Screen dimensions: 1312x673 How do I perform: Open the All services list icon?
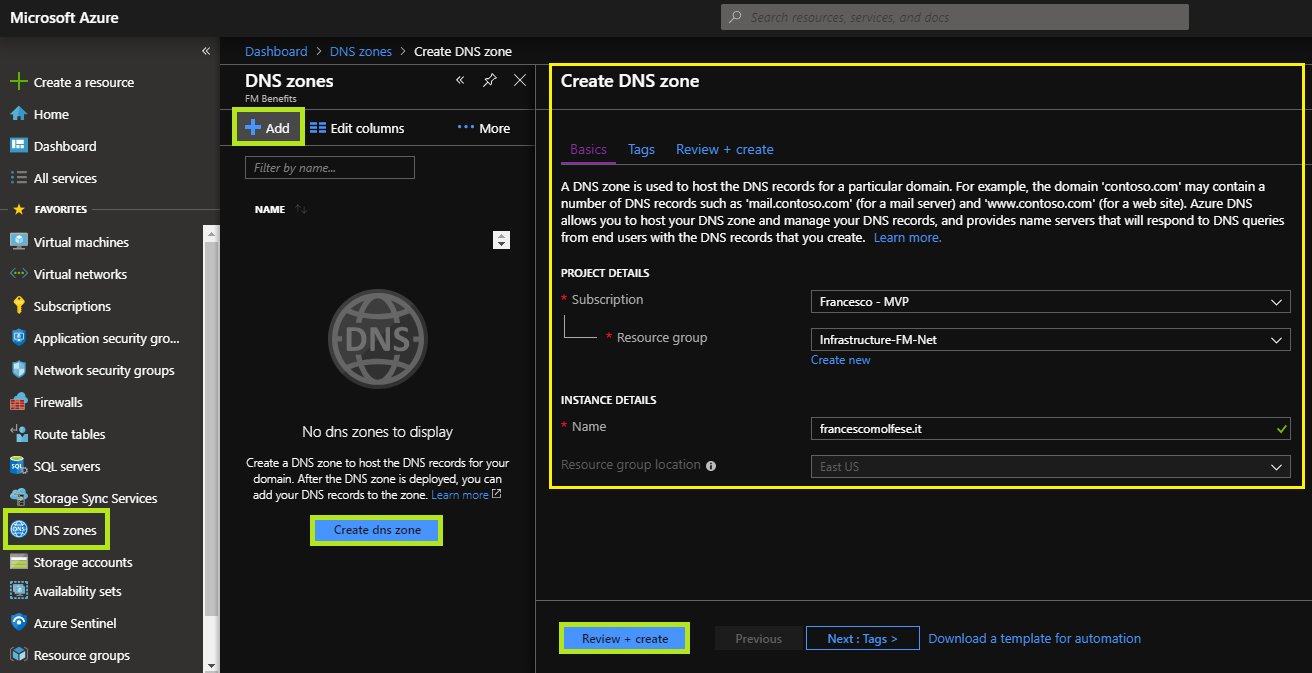[18, 178]
